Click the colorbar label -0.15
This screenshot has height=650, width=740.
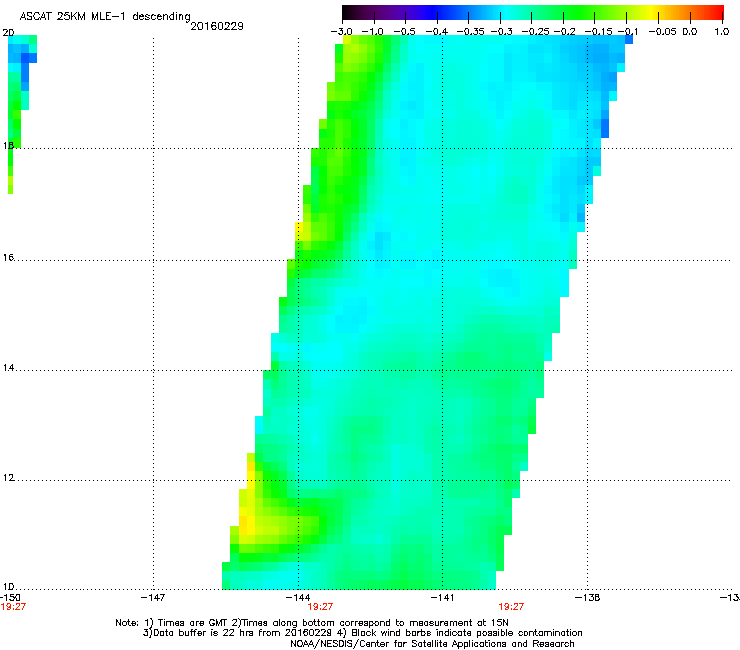(598, 32)
